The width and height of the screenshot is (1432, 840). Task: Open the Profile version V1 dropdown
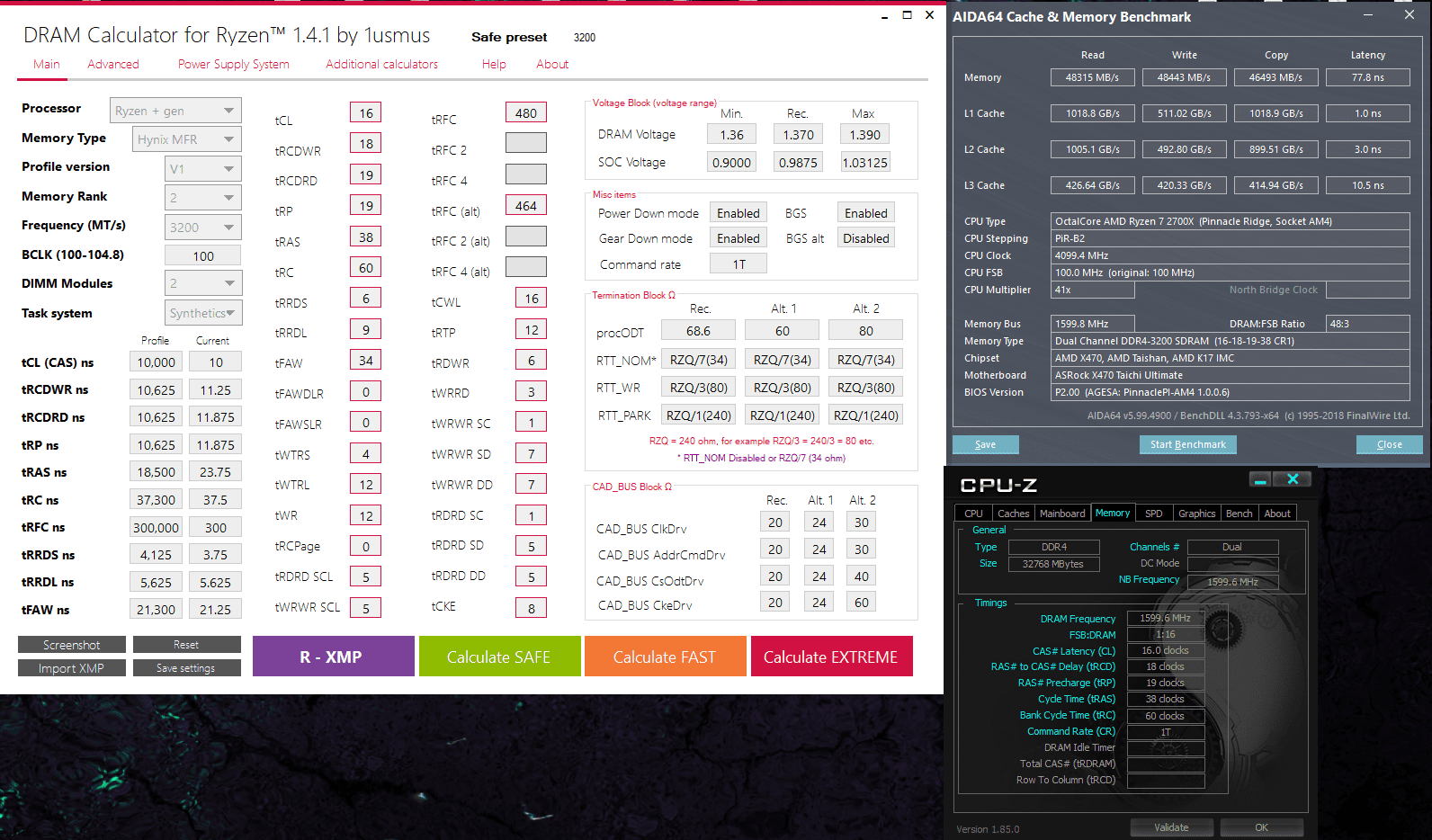tap(203, 168)
